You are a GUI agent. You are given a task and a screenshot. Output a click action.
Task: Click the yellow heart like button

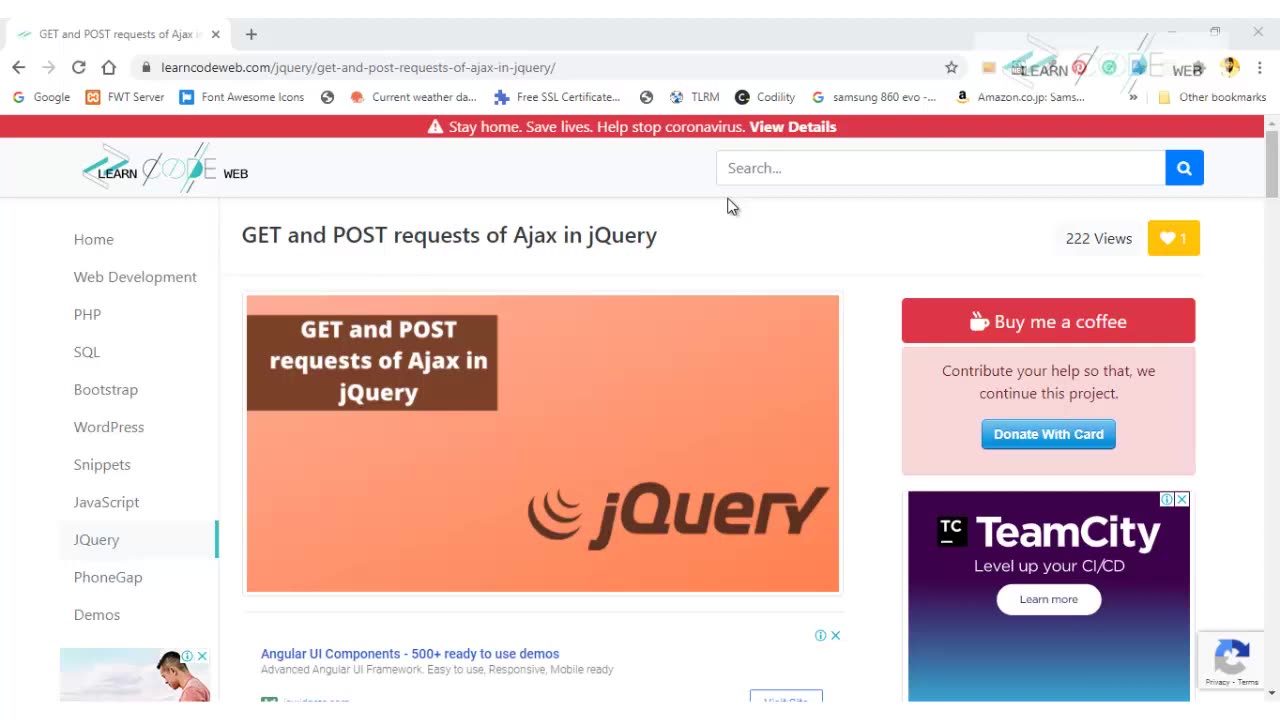tap(1173, 238)
